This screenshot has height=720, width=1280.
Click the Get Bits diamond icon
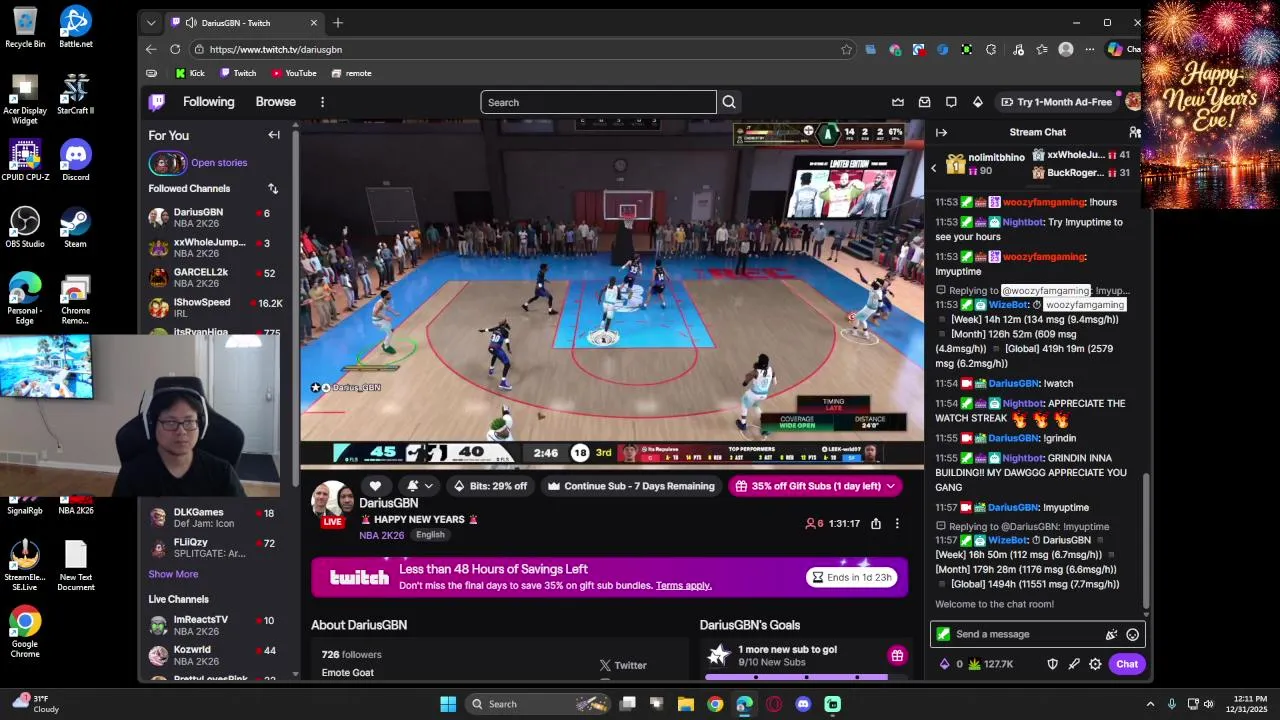click(x=978, y=102)
